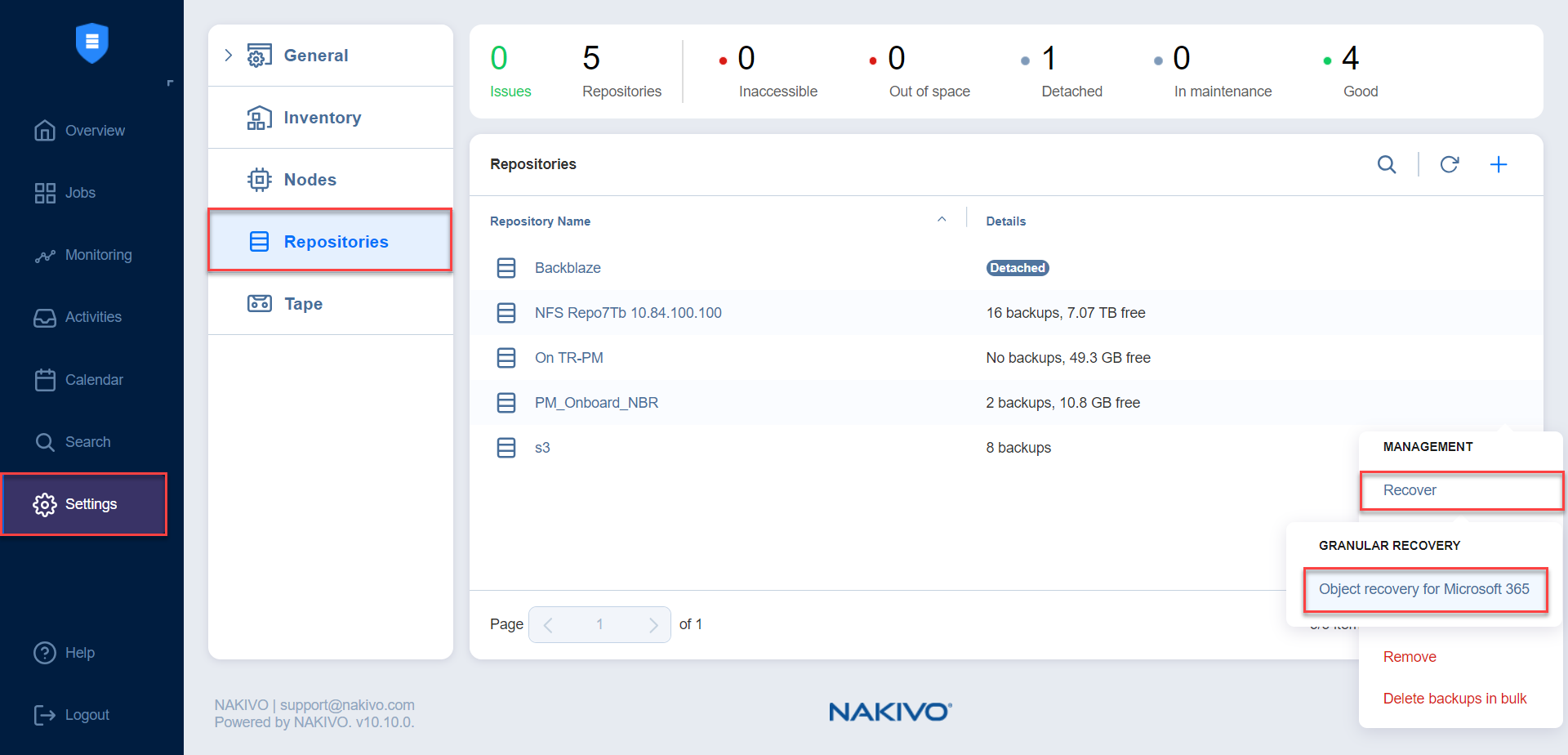Viewport: 1568px width, 755px height.
Task: Open the PM_Onboard_NBR repository
Action: 596,403
